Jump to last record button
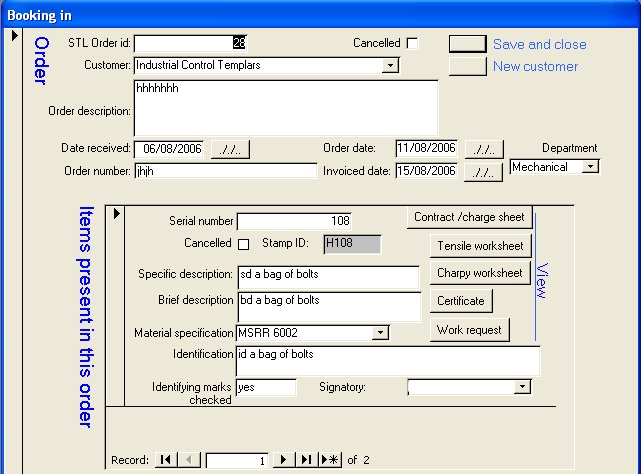 click(307, 460)
